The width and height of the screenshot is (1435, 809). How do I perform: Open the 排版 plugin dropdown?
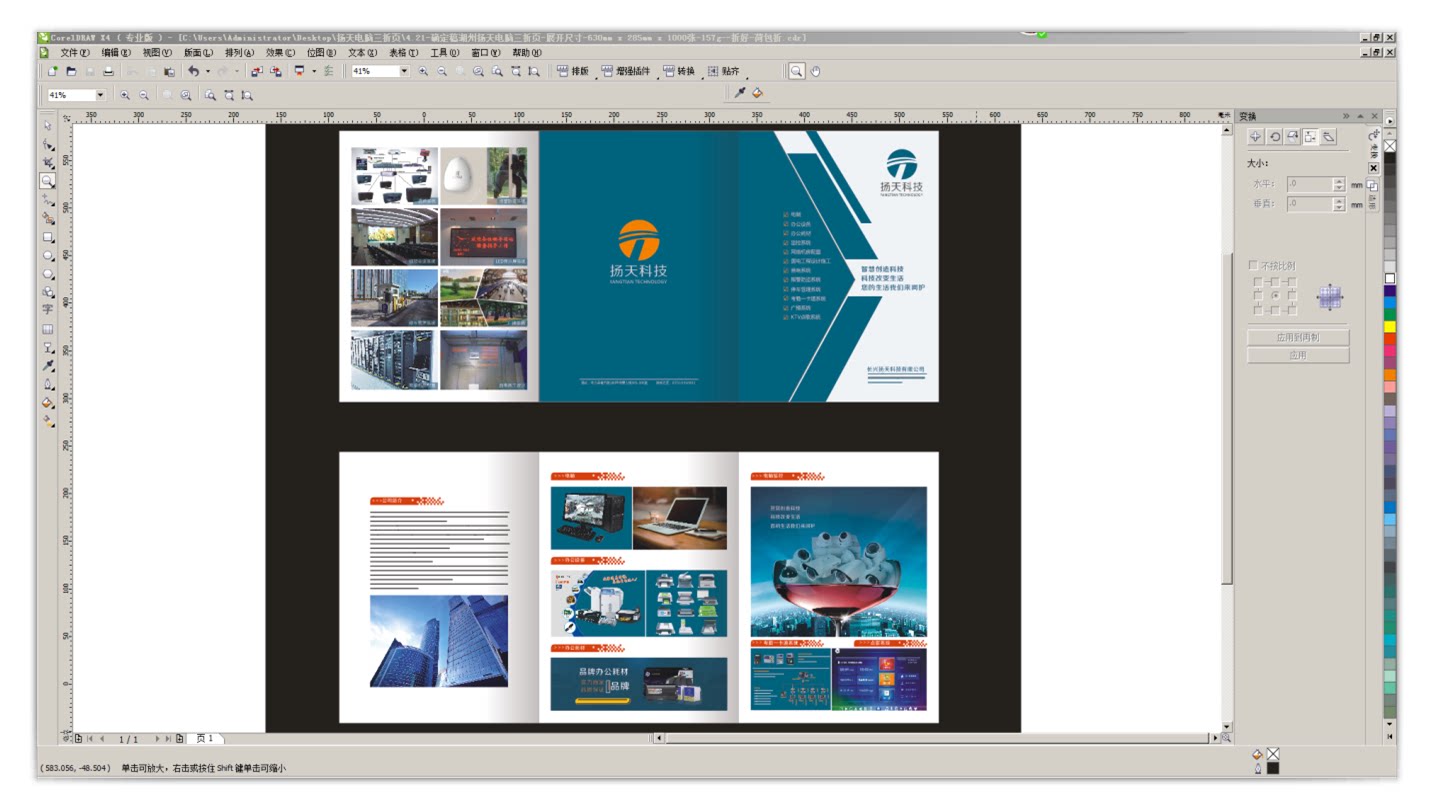(x=573, y=71)
